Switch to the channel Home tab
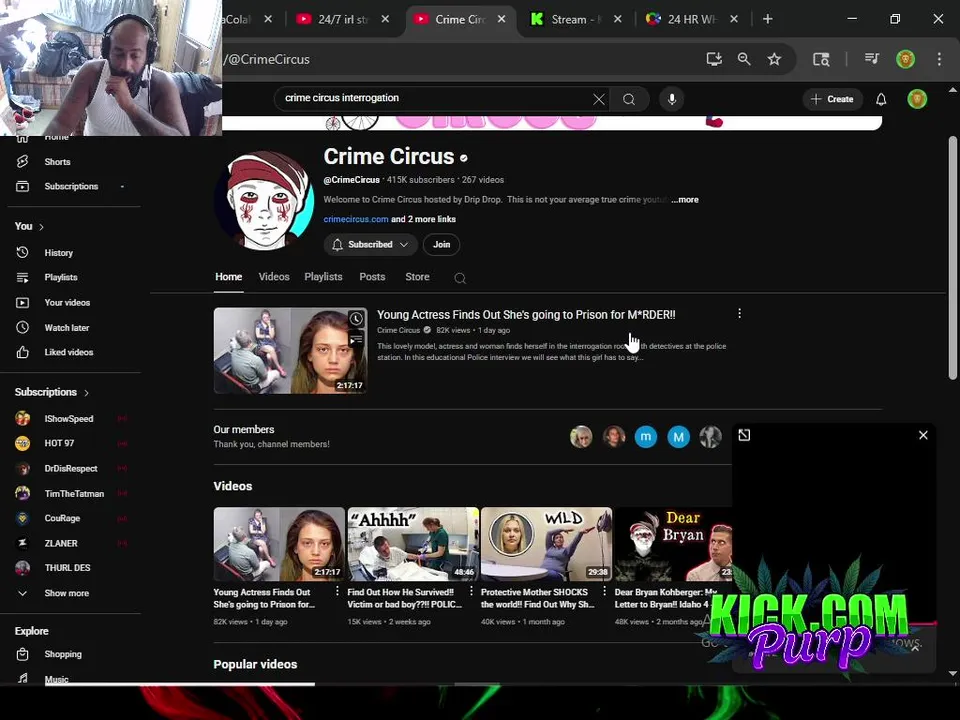960x720 pixels. pyautogui.click(x=228, y=277)
